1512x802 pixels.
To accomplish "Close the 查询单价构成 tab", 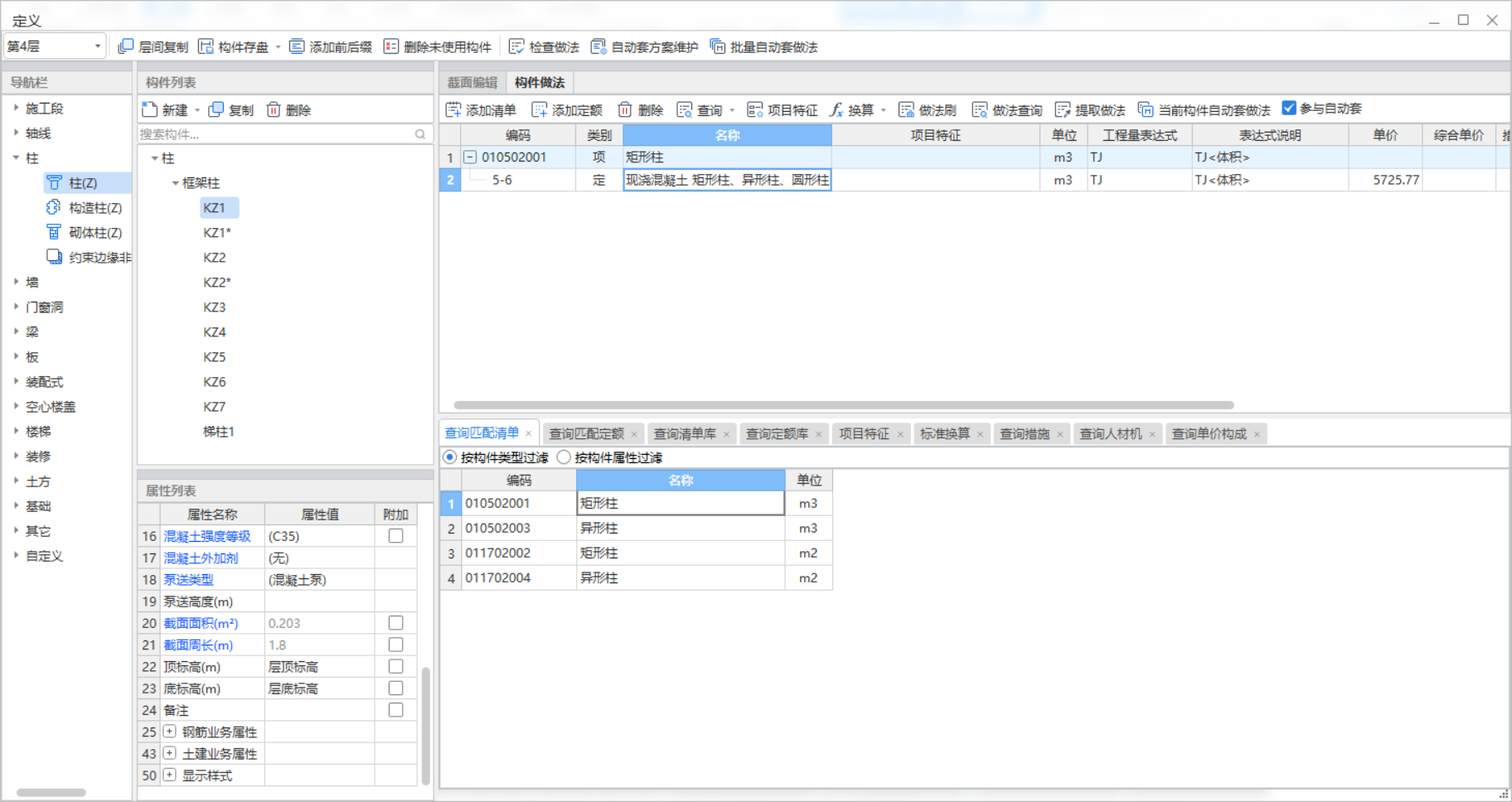I will 1258,434.
